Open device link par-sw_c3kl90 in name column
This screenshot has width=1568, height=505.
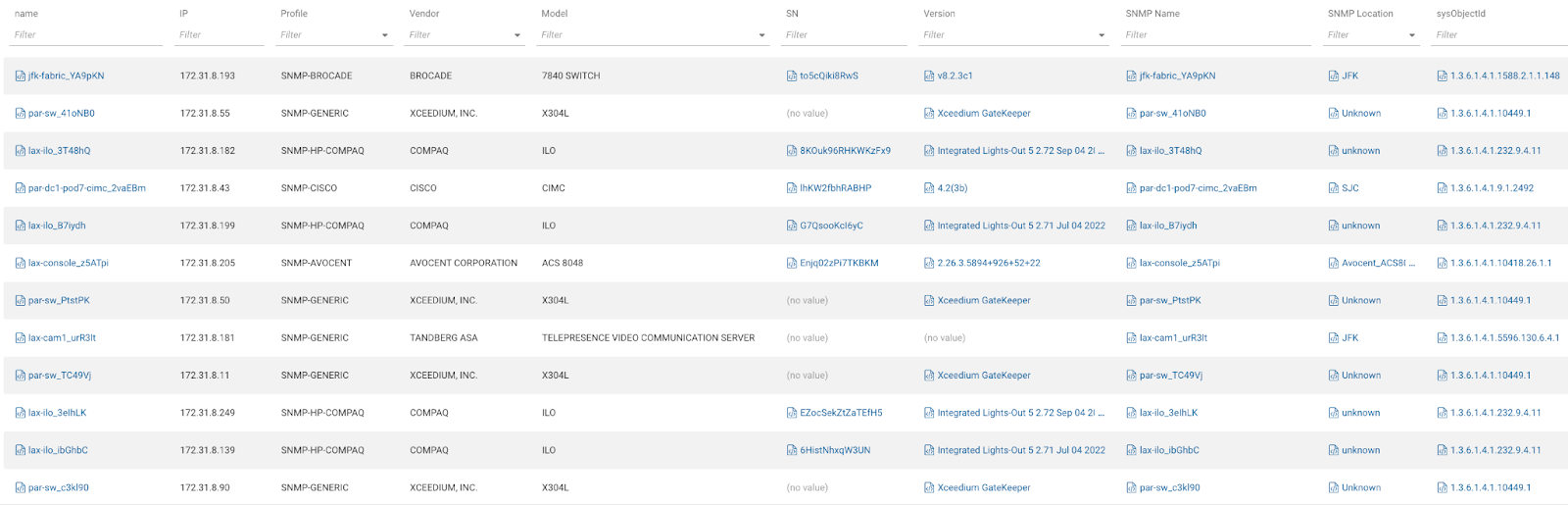(59, 487)
